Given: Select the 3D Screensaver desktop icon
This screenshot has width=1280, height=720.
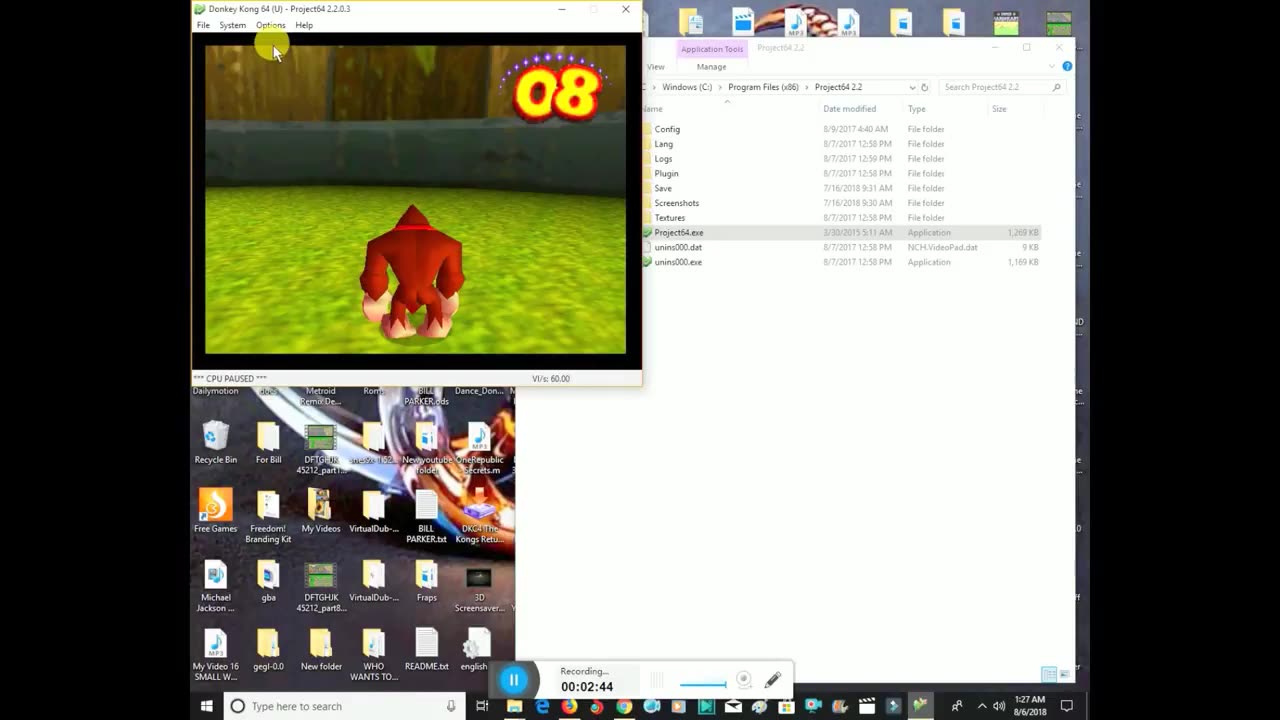Looking at the screenshot, I should 479,586.
